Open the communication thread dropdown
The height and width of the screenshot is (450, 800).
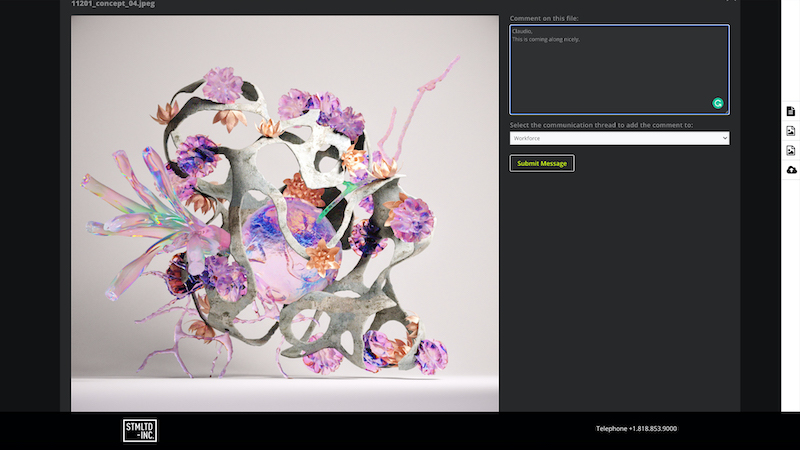click(619, 138)
